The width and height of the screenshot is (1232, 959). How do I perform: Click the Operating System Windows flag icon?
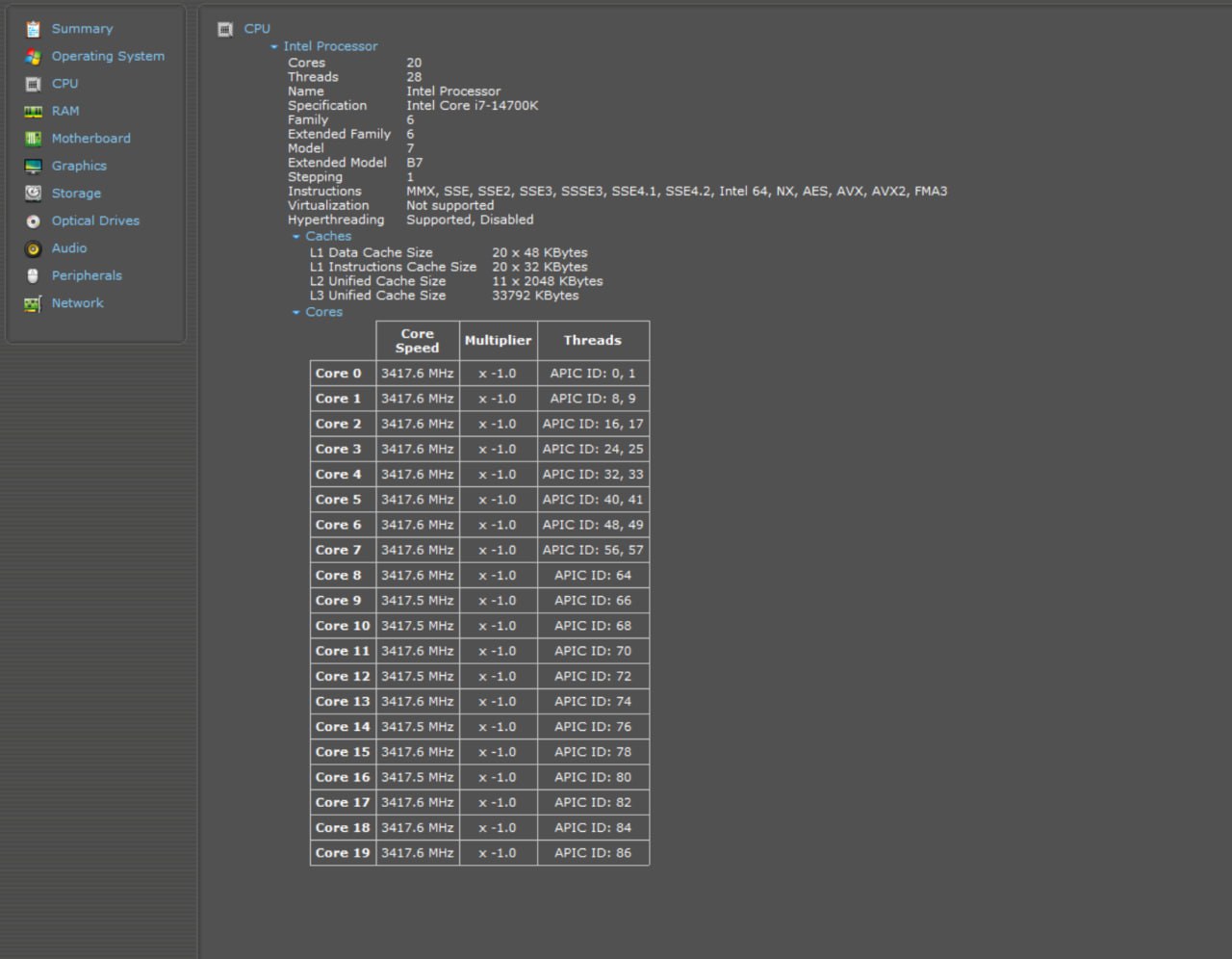pyautogui.click(x=34, y=57)
